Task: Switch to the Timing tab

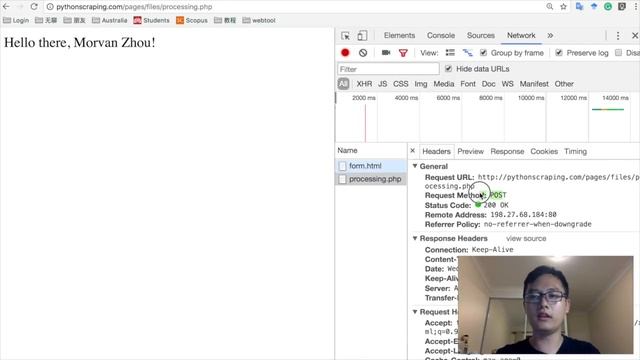Action: [576, 151]
